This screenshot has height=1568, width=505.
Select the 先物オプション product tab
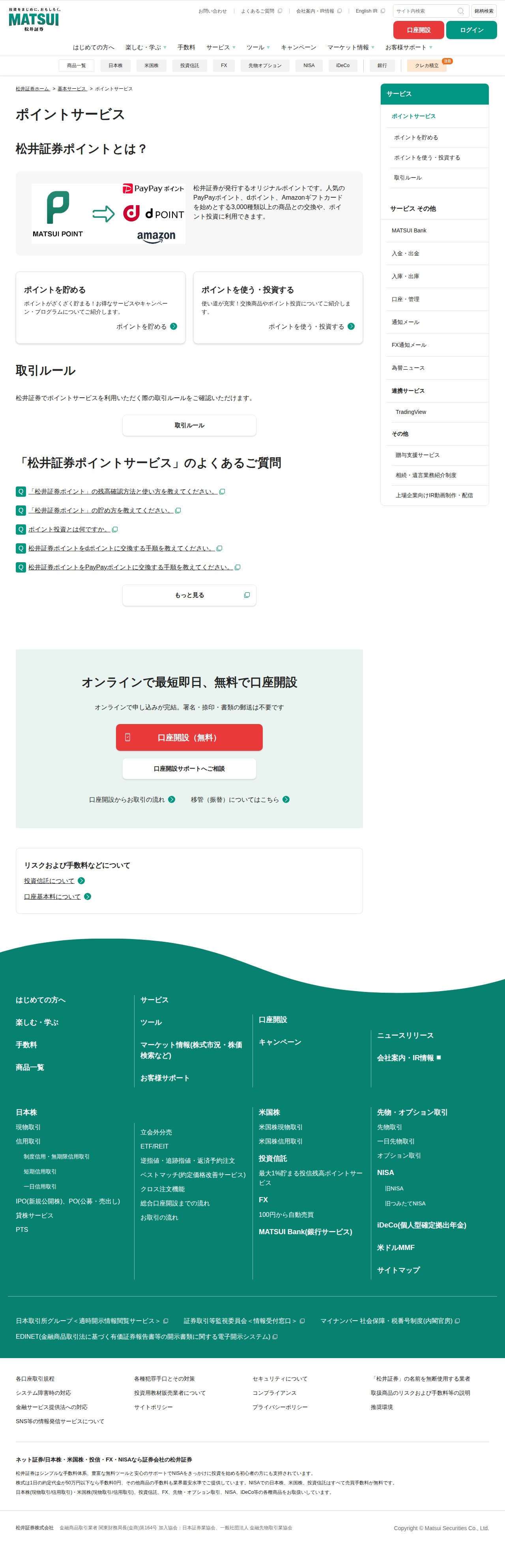pyautogui.click(x=265, y=66)
